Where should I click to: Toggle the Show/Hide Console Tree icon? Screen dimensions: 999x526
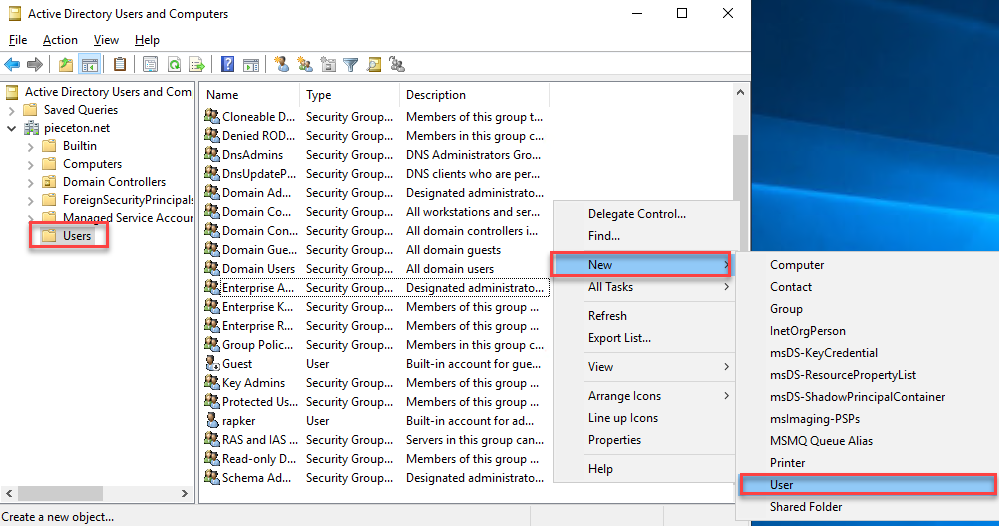(x=90, y=64)
